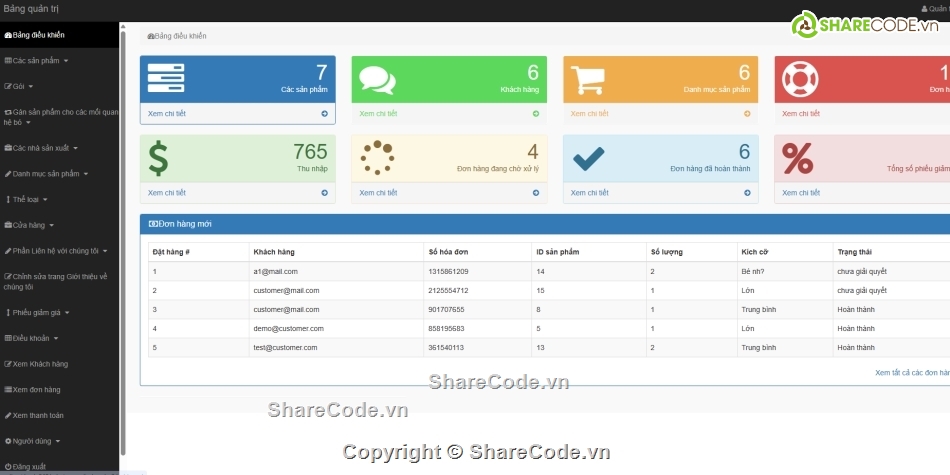Click Xem chi tiết under coupon total card
The height and width of the screenshot is (475, 950).
click(801, 193)
